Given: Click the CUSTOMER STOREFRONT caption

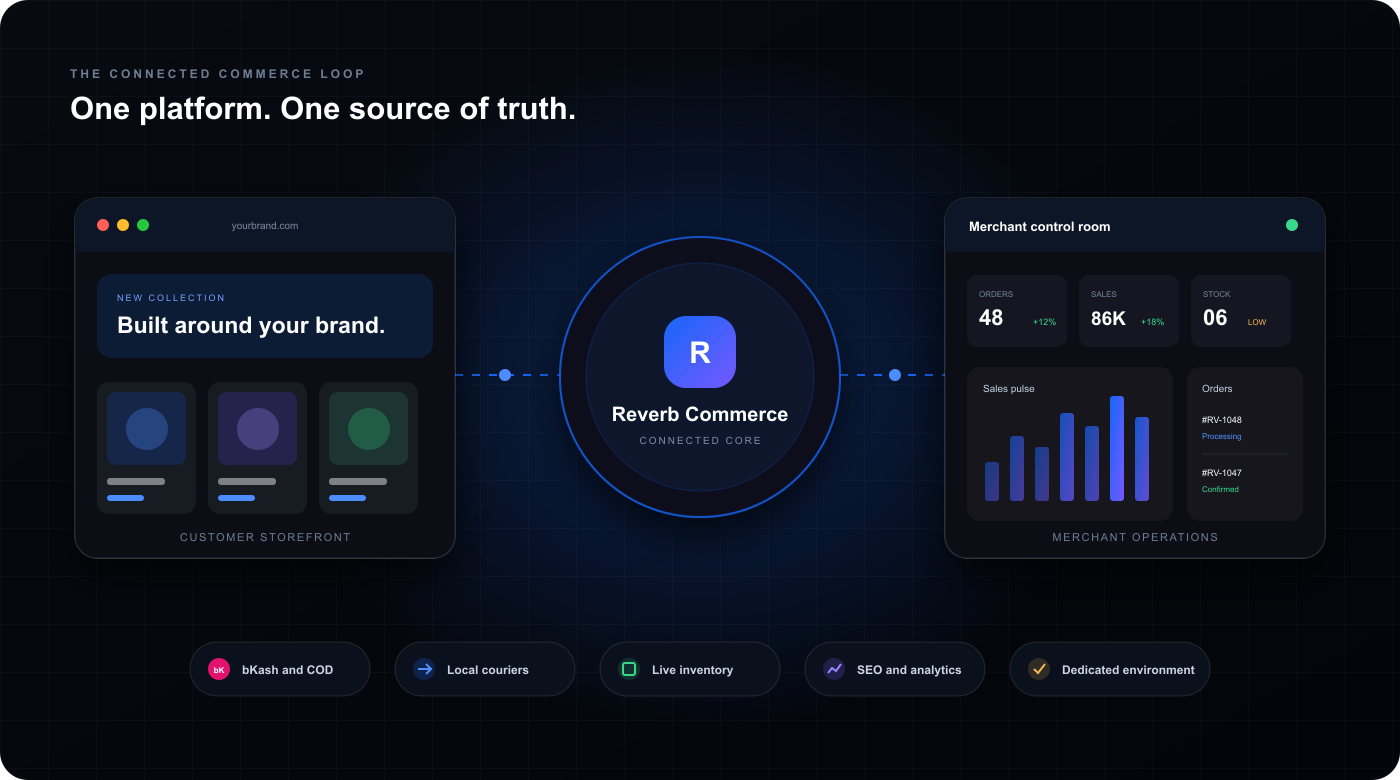Looking at the screenshot, I should [x=265, y=537].
